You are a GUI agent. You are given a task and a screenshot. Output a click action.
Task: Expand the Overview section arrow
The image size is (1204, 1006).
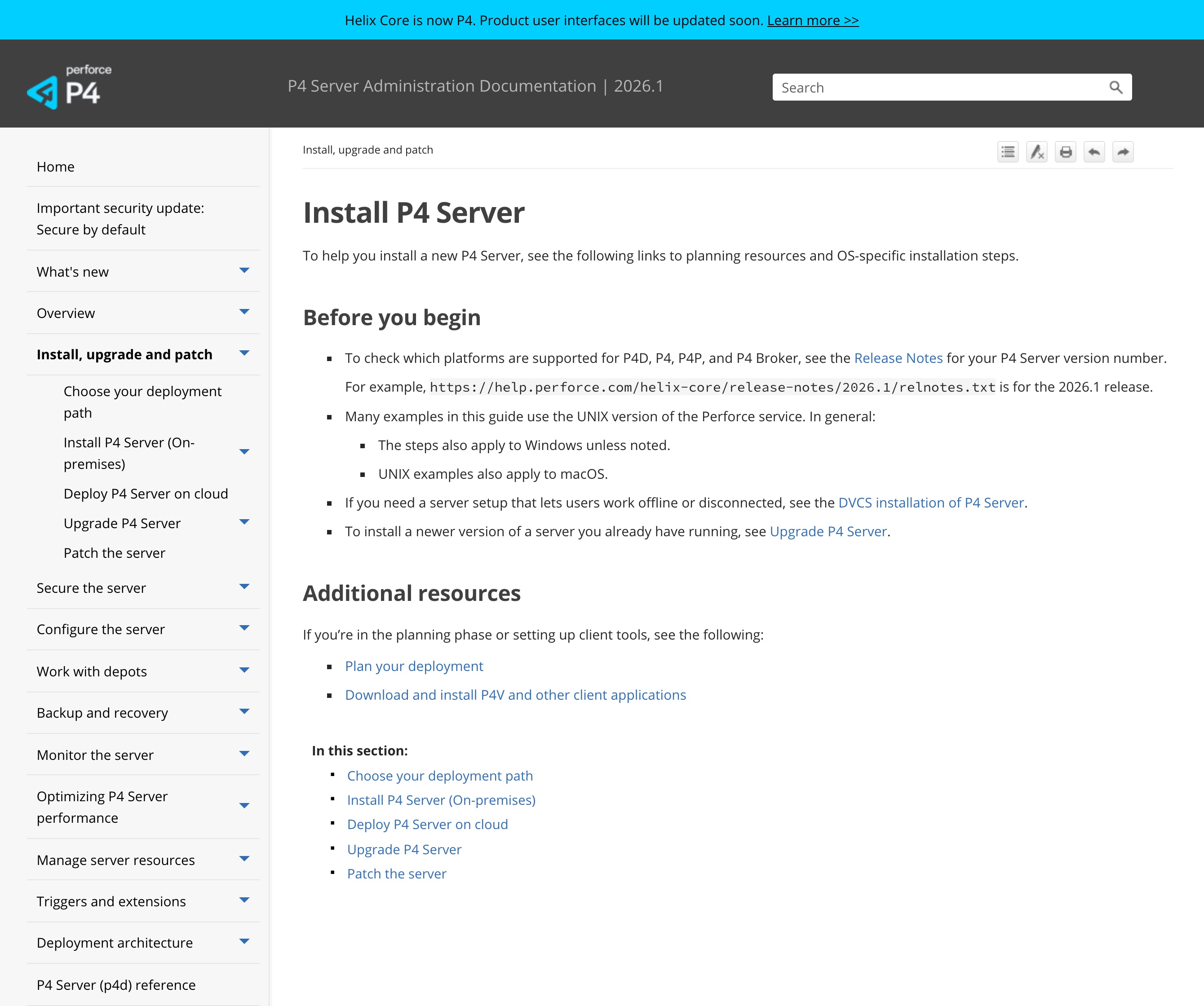(x=244, y=312)
